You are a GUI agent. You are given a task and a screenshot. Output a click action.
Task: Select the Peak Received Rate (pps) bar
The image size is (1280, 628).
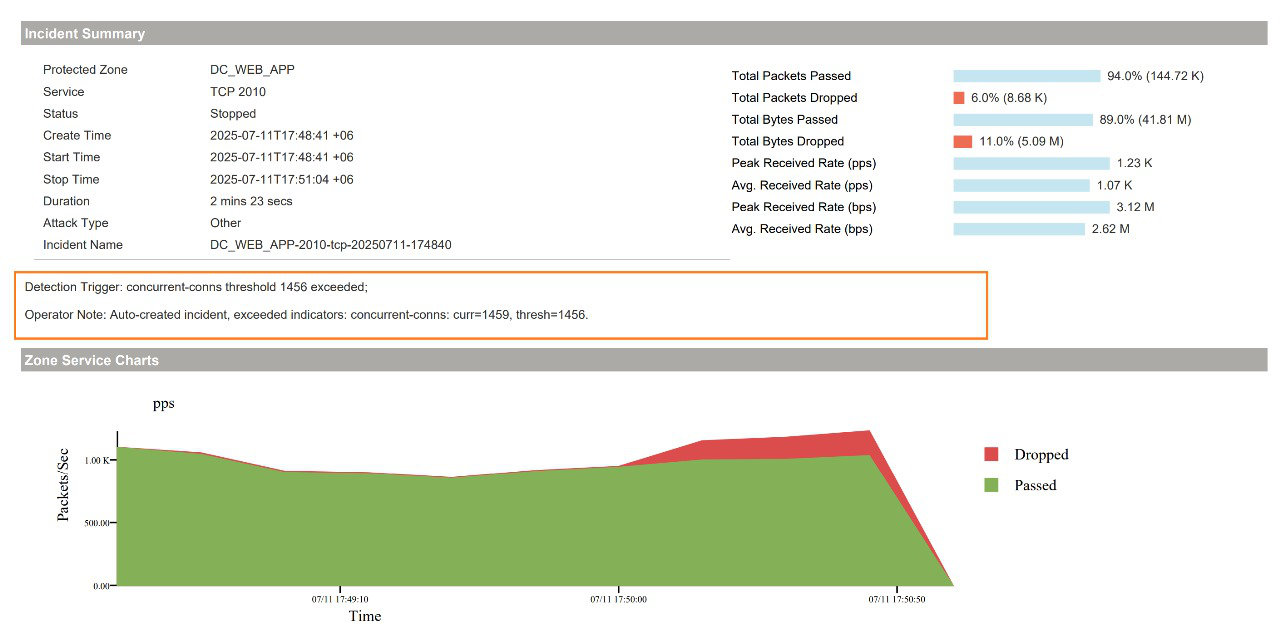pyautogui.click(x=1031, y=163)
